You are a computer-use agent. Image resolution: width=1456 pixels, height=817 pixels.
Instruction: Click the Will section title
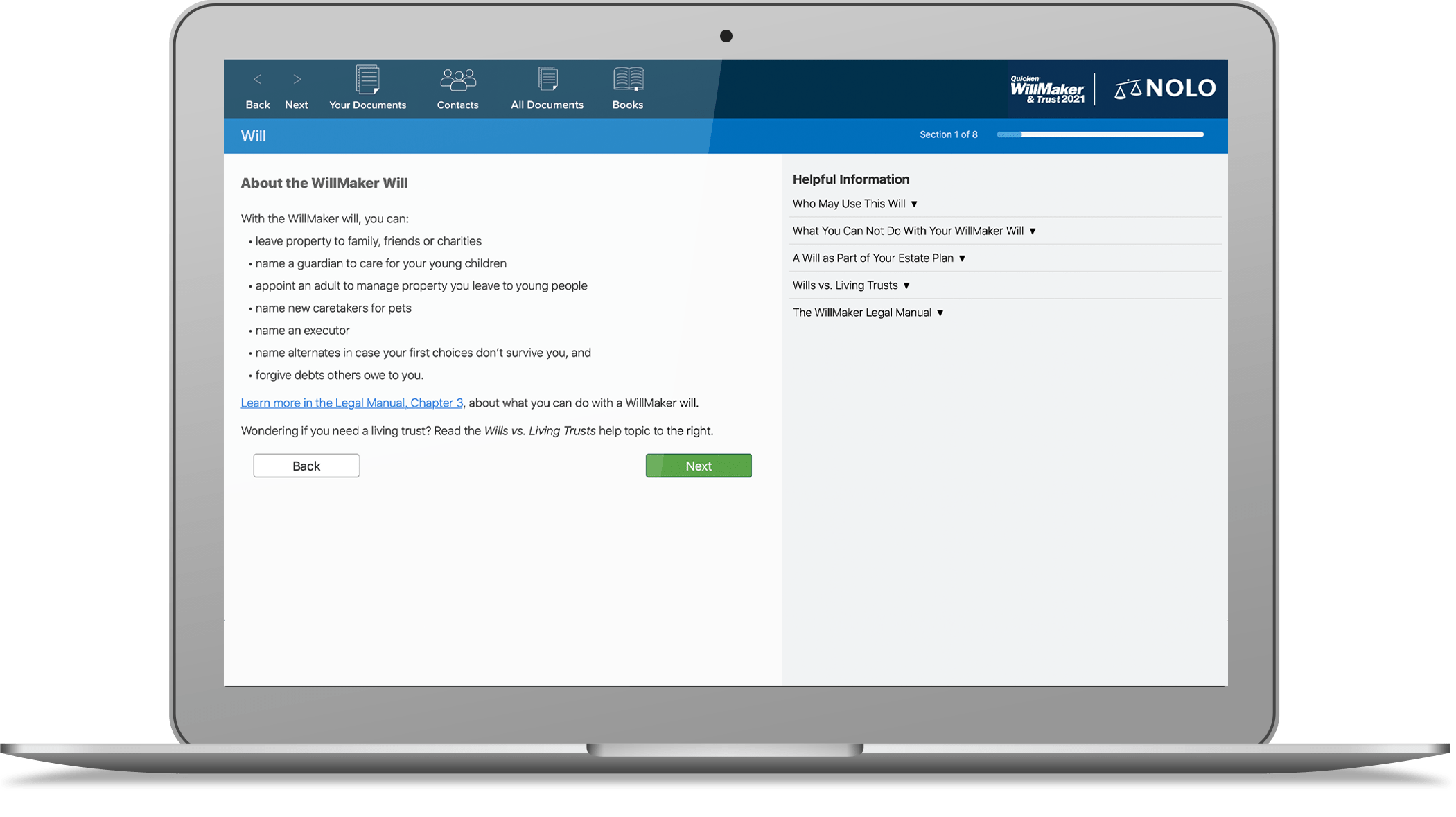coord(253,136)
